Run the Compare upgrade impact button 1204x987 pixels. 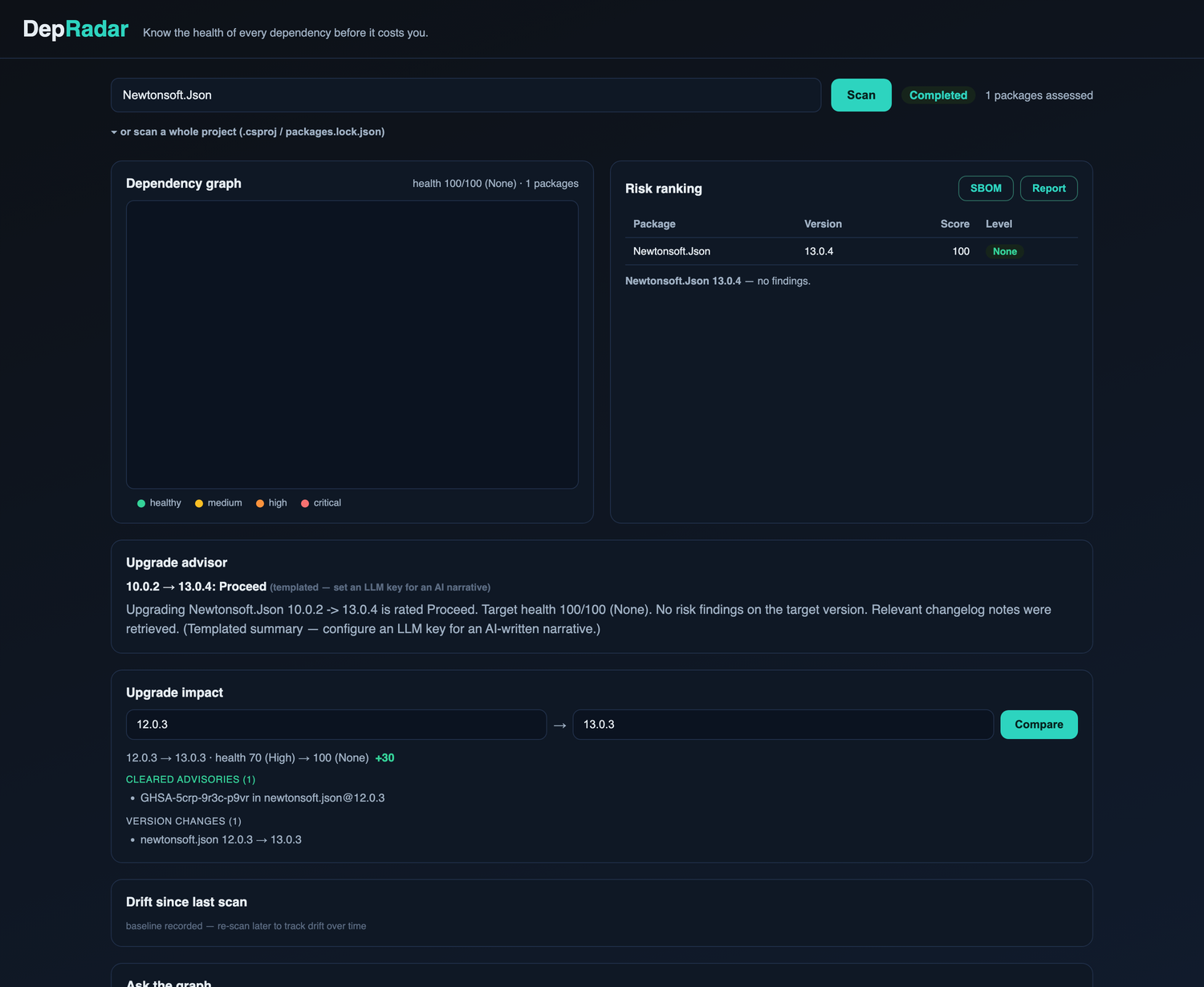coord(1039,725)
